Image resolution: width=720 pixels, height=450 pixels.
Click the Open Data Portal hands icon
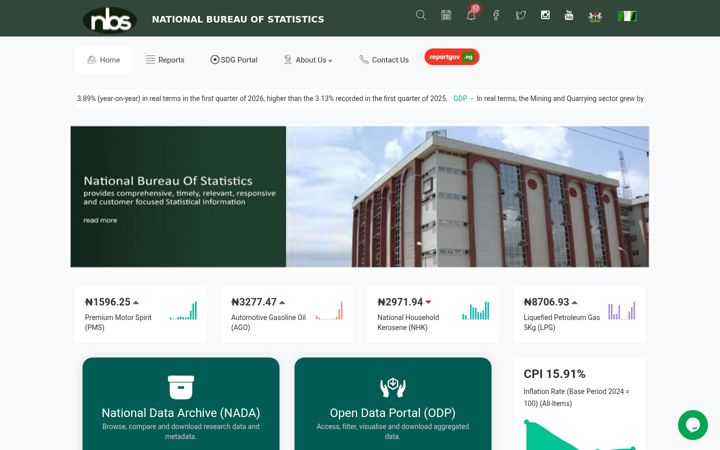(393, 388)
